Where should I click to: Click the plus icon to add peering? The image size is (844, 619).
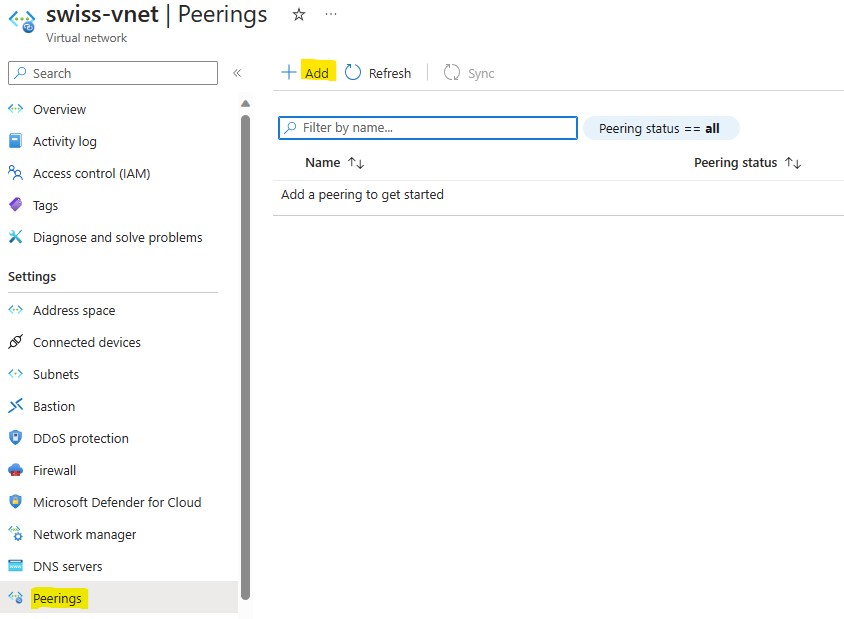coord(289,72)
